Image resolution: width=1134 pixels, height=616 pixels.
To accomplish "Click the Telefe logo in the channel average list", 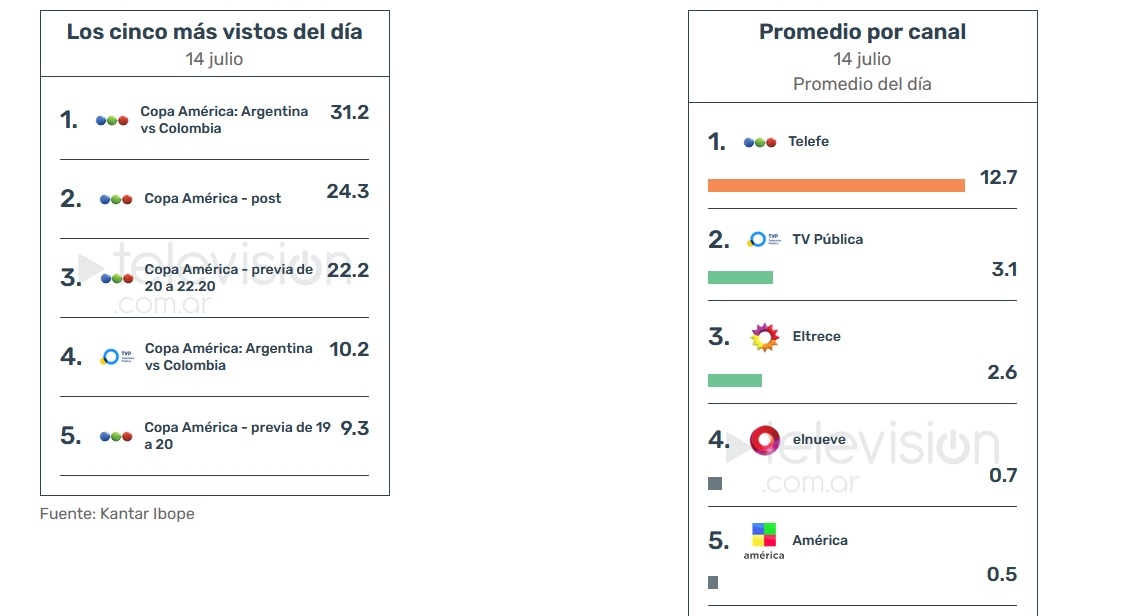I will pyautogui.click(x=760, y=142).
